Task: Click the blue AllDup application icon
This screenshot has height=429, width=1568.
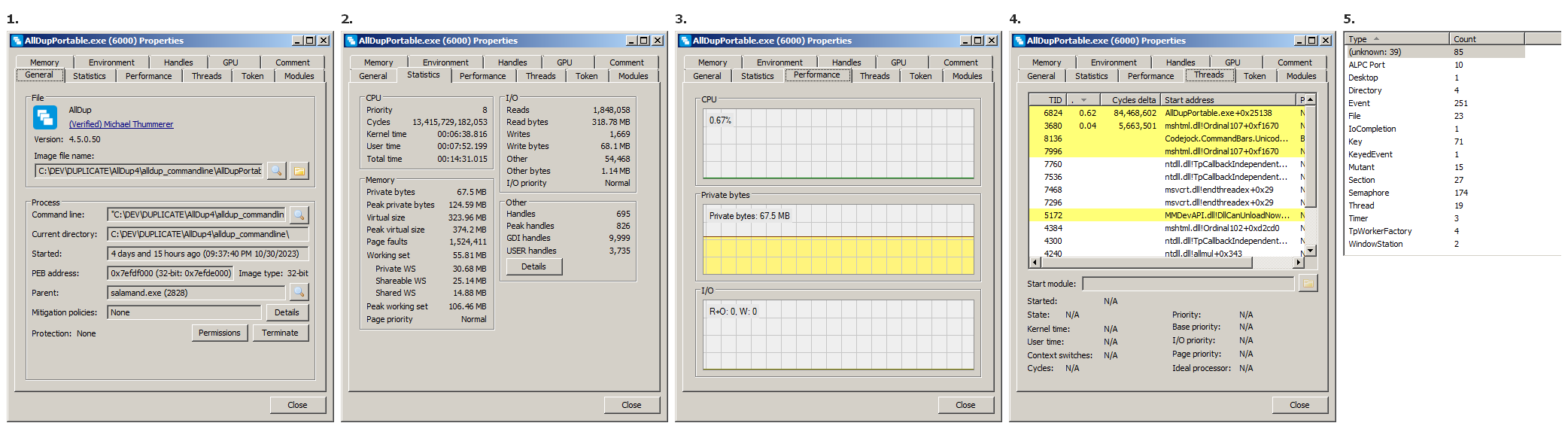Action: point(45,117)
